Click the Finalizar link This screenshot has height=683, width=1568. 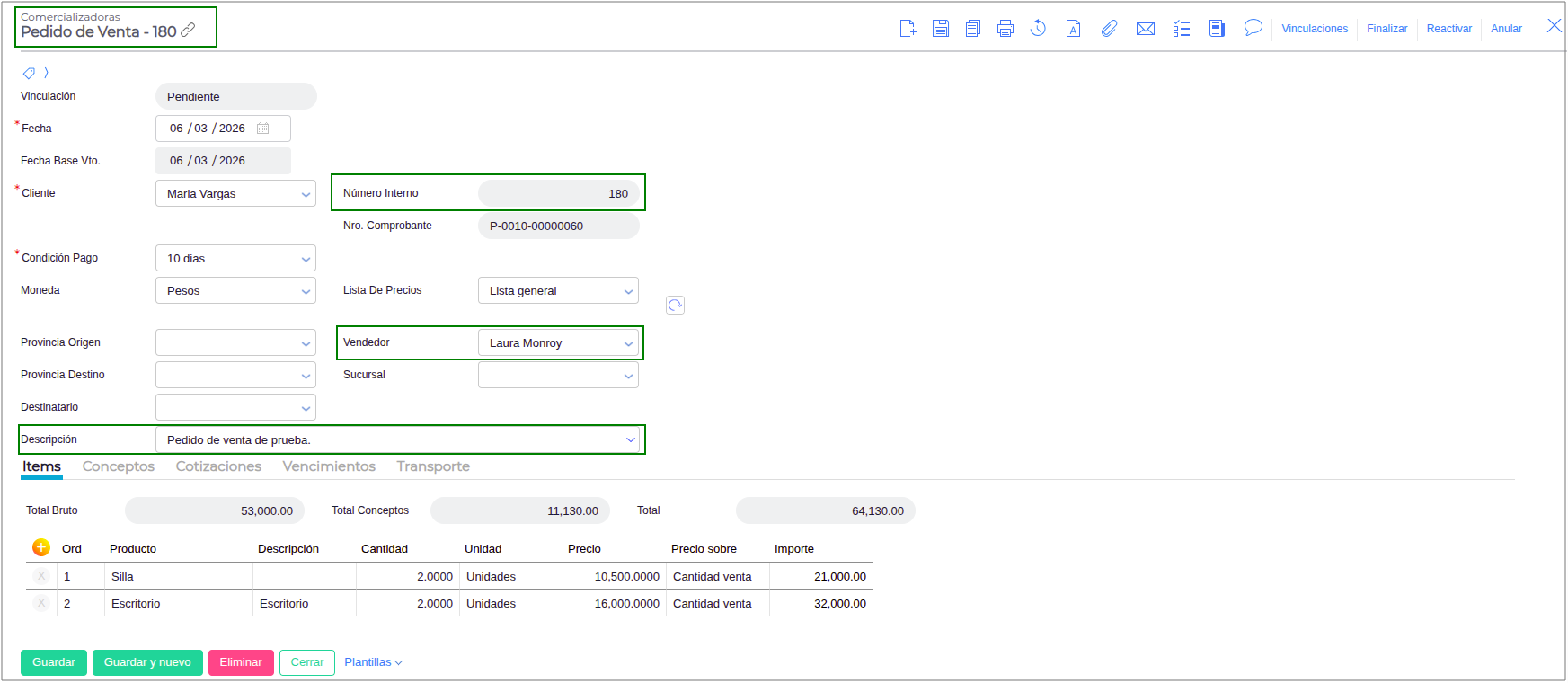tap(1386, 29)
